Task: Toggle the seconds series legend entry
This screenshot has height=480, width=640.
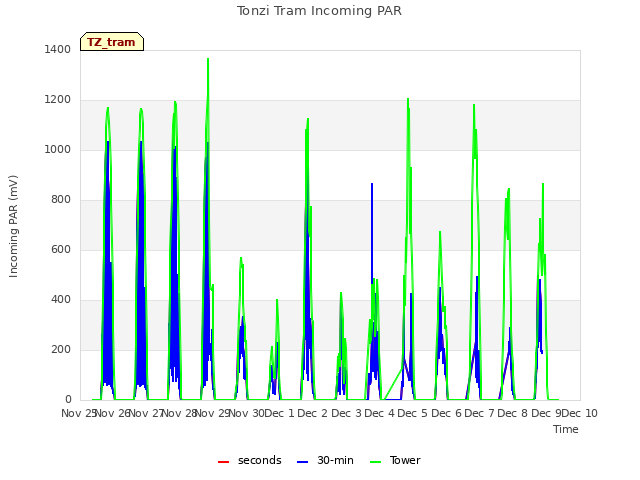Action: click(x=249, y=460)
